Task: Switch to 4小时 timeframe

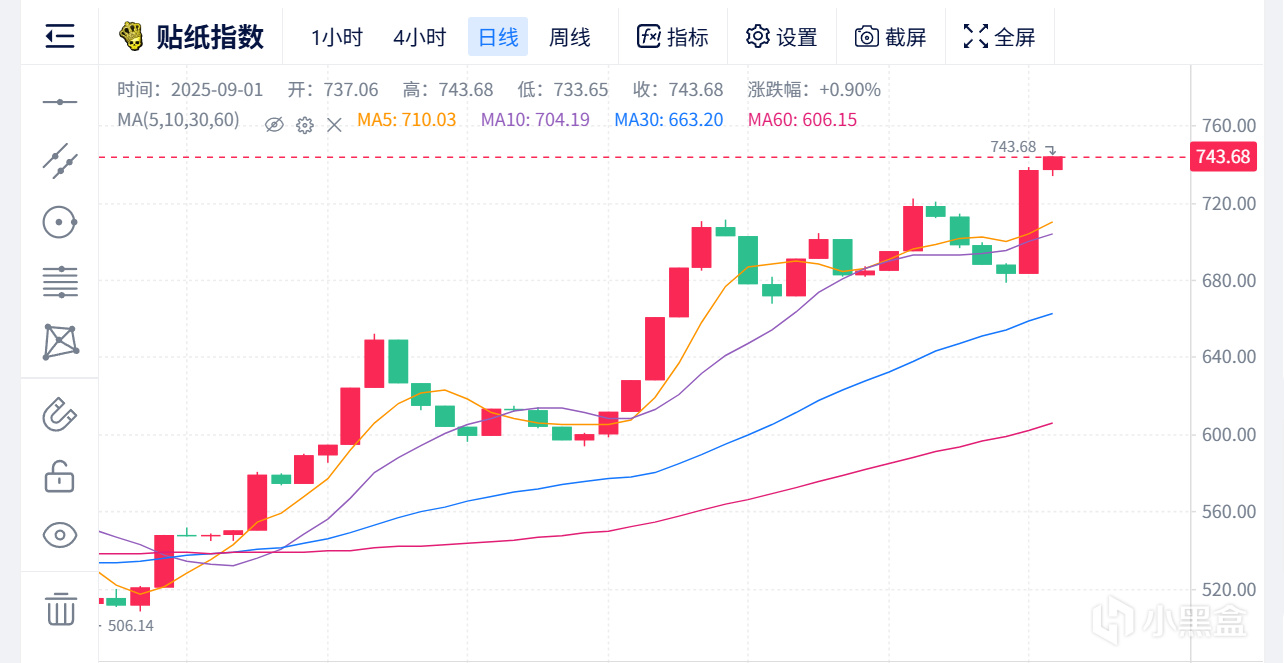Action: click(419, 38)
